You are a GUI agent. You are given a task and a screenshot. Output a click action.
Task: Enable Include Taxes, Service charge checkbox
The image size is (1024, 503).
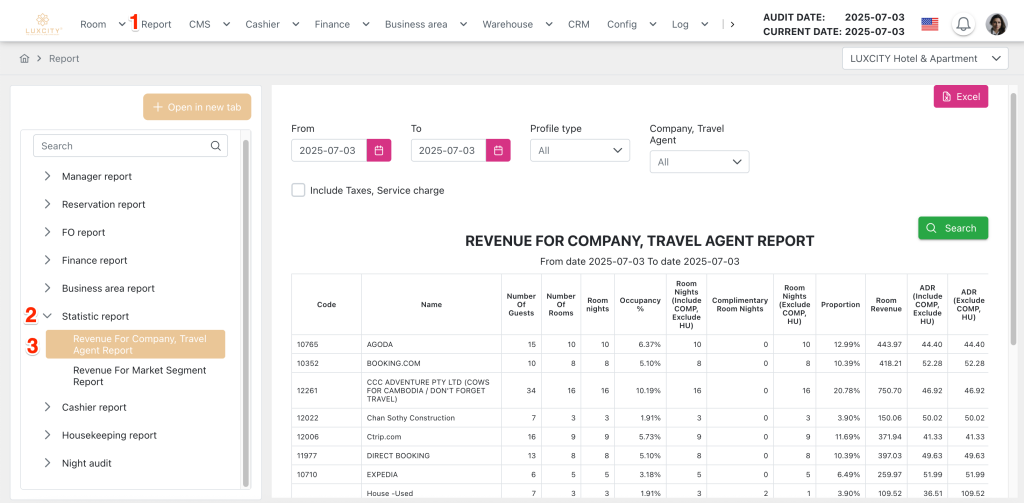pos(298,190)
